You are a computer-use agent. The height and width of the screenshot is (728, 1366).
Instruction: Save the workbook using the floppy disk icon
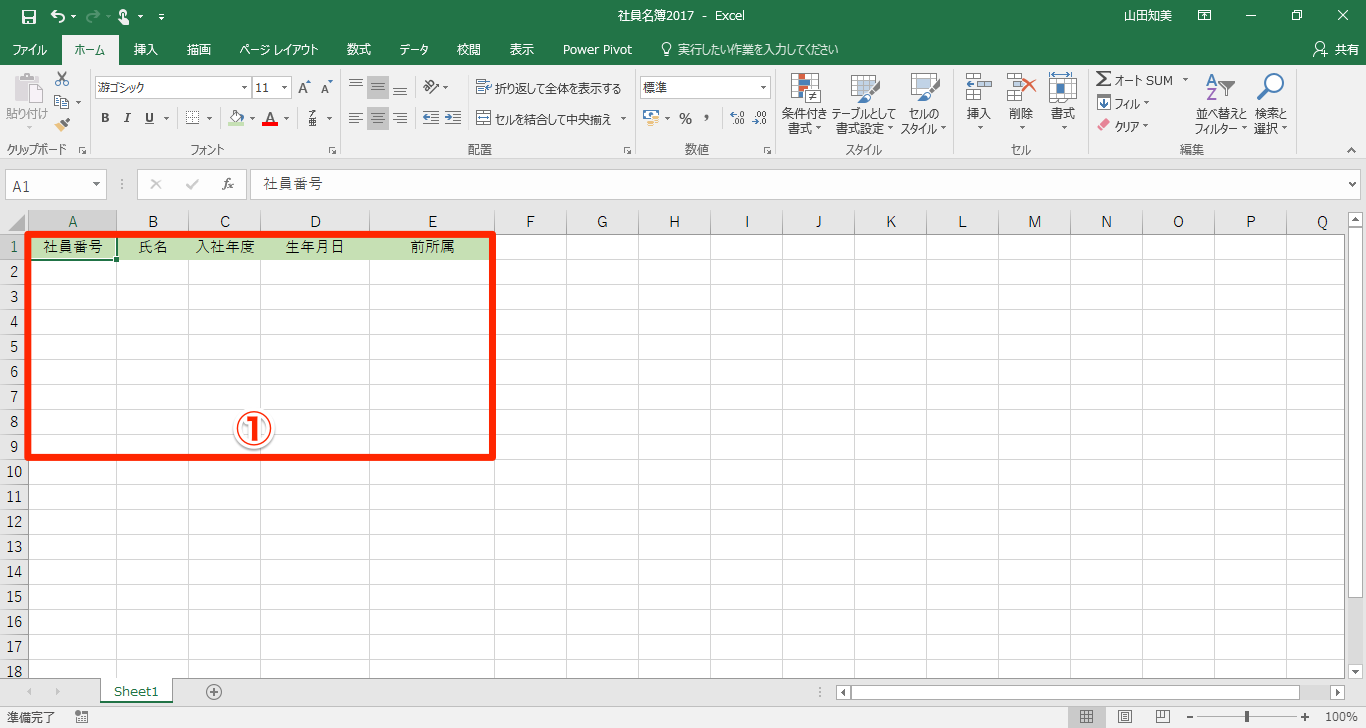[28, 16]
